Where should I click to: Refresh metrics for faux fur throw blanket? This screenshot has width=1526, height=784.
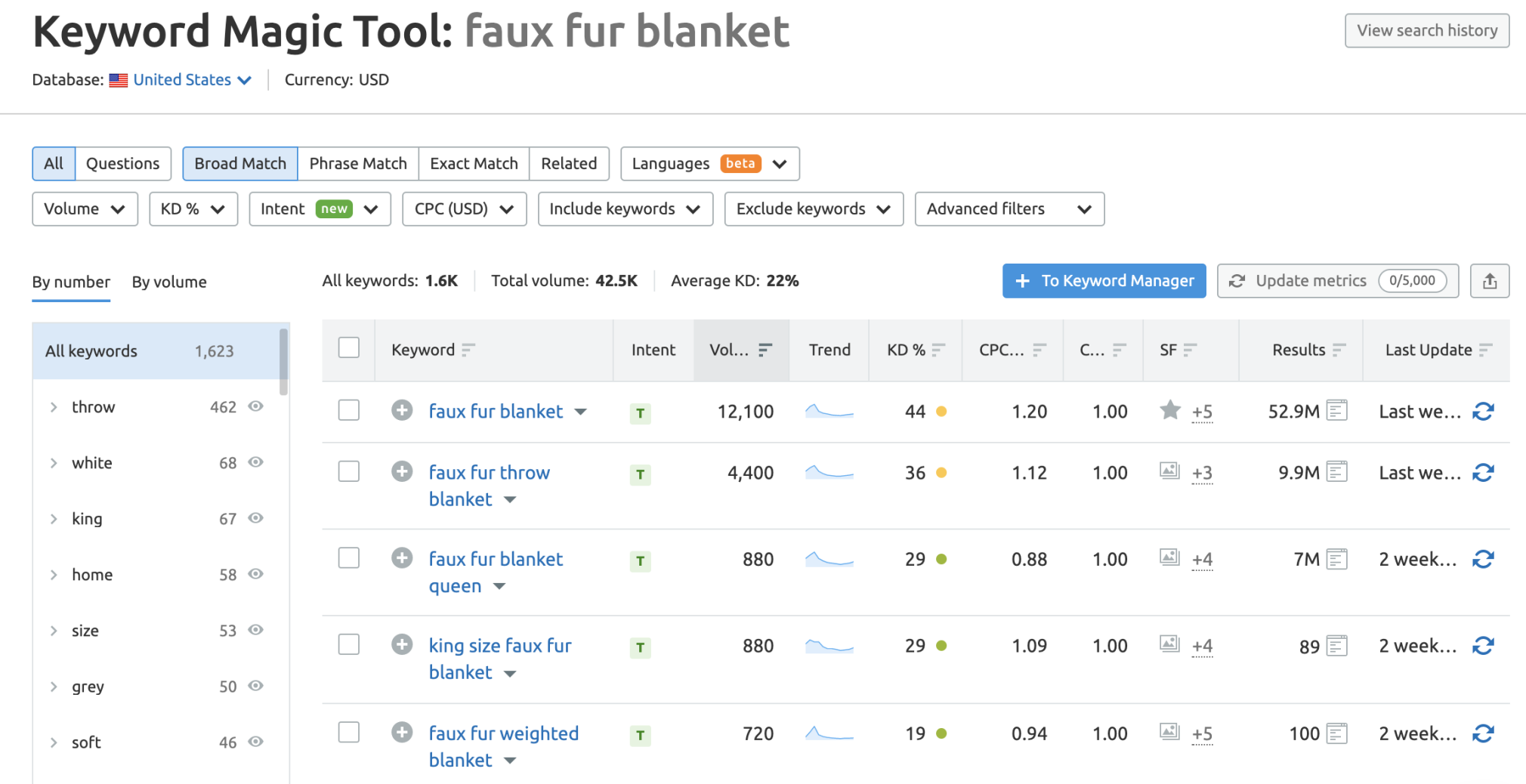point(1484,472)
